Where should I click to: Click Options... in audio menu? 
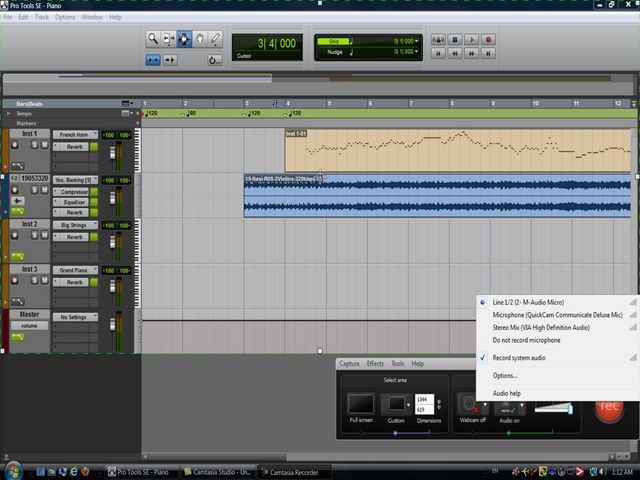coord(505,375)
